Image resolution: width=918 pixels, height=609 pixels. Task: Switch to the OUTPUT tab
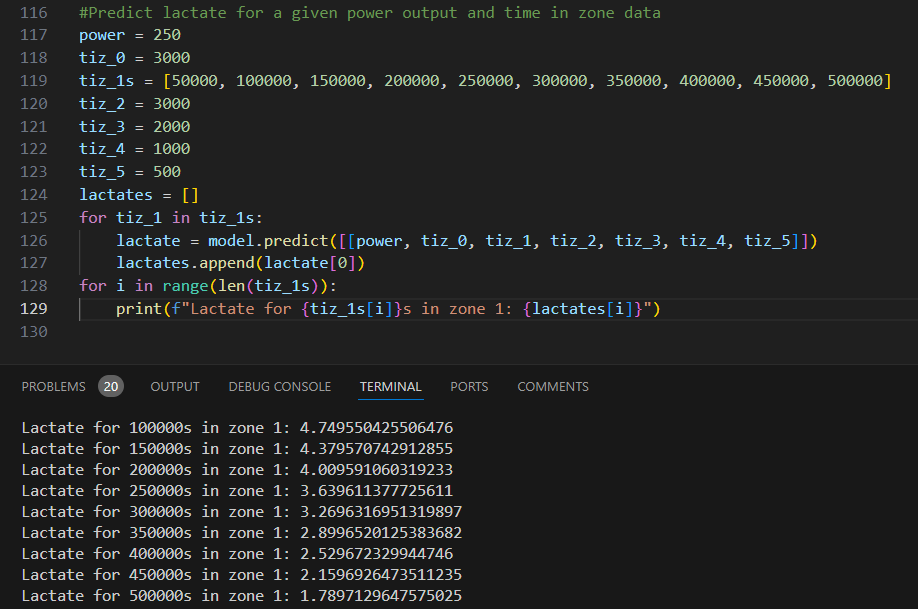[174, 386]
